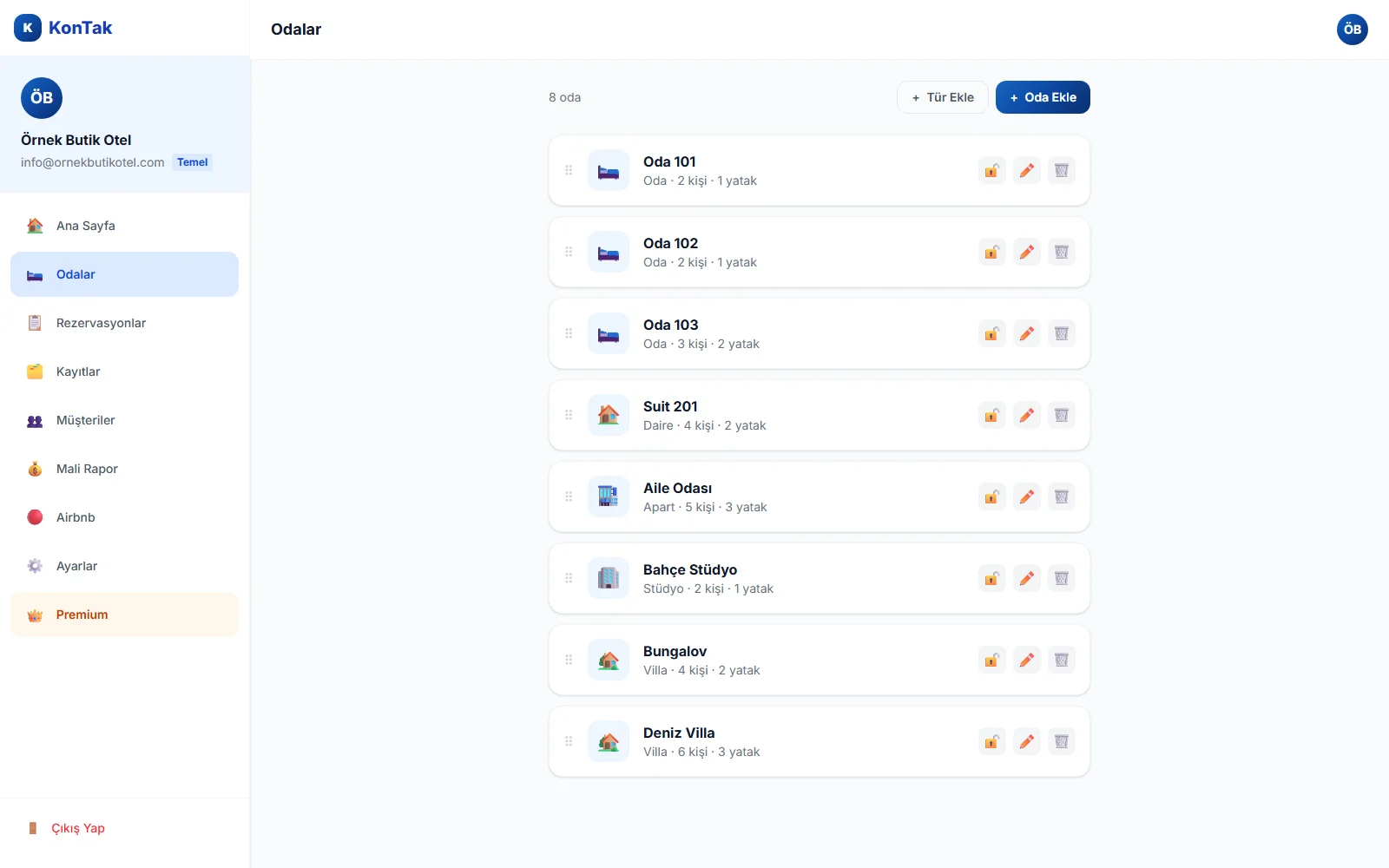The image size is (1389, 868).
Task: Click the Tür Ekle button
Action: 943,97
